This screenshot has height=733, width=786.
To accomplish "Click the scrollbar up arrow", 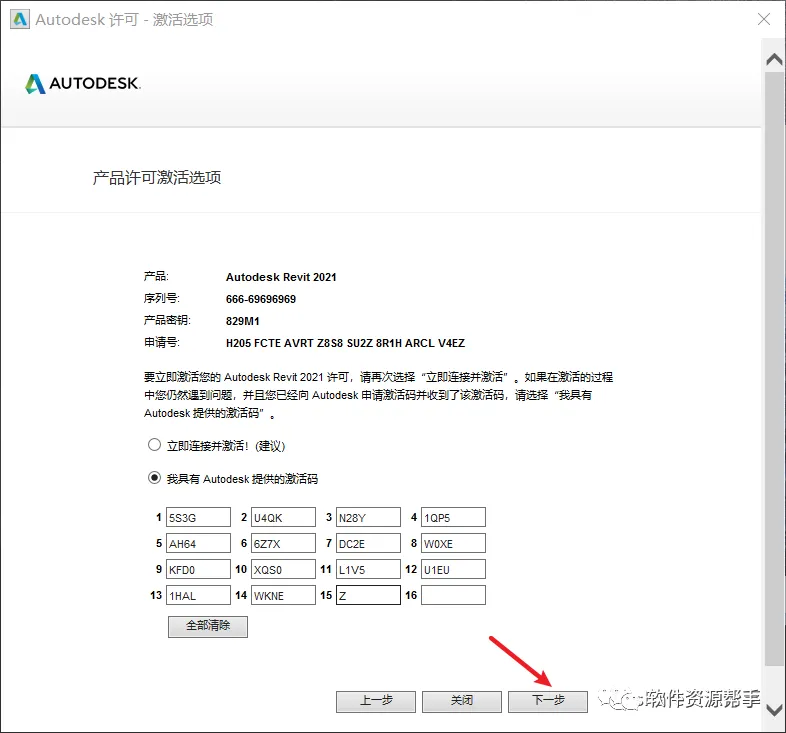I will 774,60.
